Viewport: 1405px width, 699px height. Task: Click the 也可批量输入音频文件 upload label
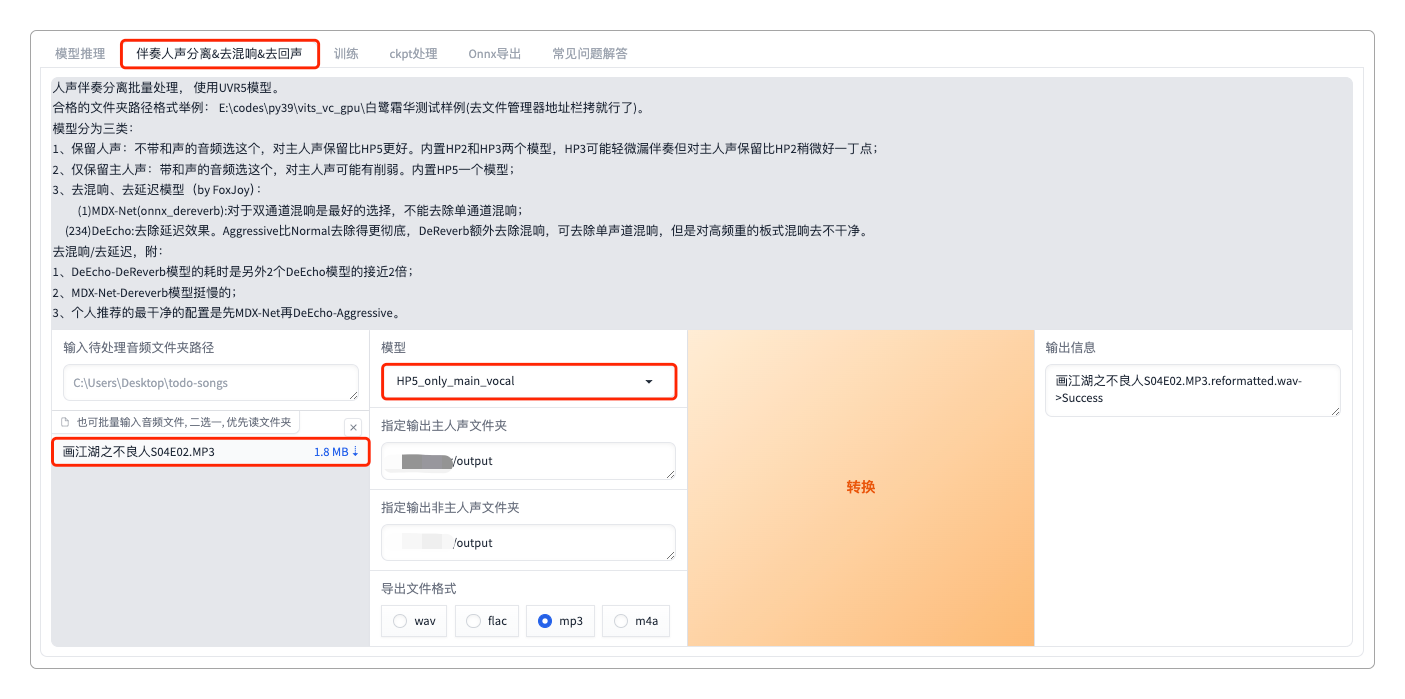pos(183,422)
